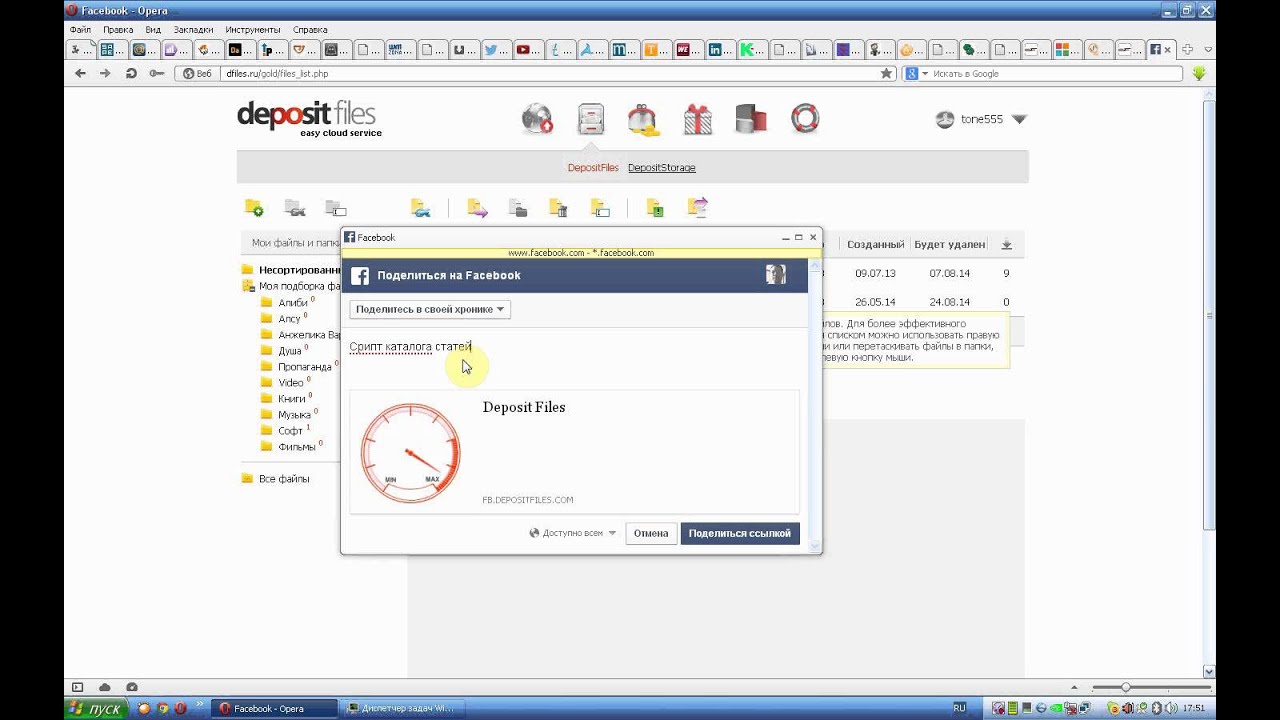Select the Несортированные folder
Viewport: 1280px width, 720px height.
point(291,270)
